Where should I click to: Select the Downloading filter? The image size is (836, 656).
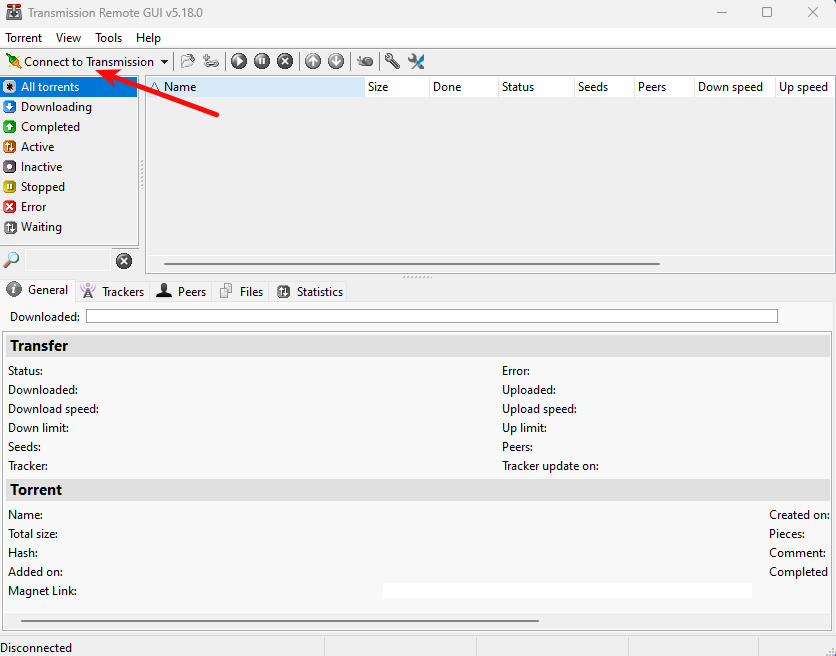pos(69,107)
